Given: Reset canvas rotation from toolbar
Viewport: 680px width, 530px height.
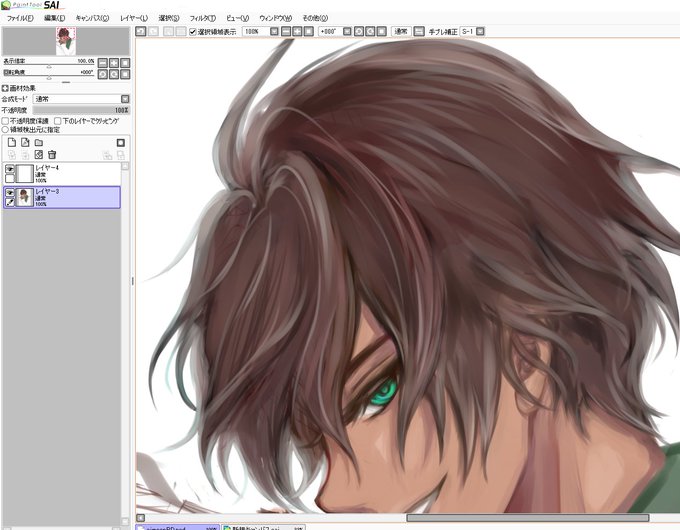Looking at the screenshot, I should pos(381,31).
